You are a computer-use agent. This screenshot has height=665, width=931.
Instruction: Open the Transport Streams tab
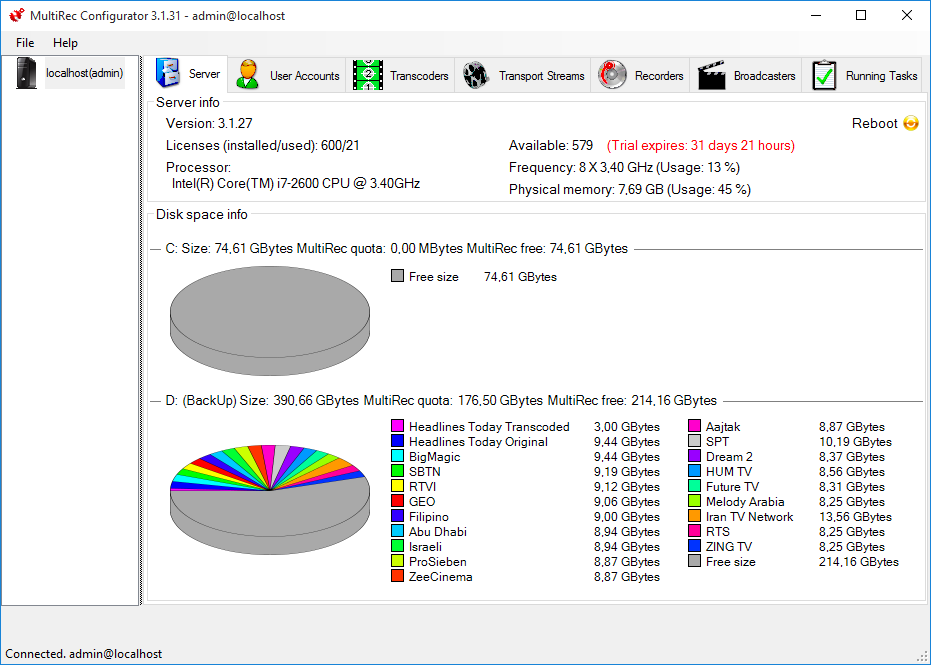point(523,75)
